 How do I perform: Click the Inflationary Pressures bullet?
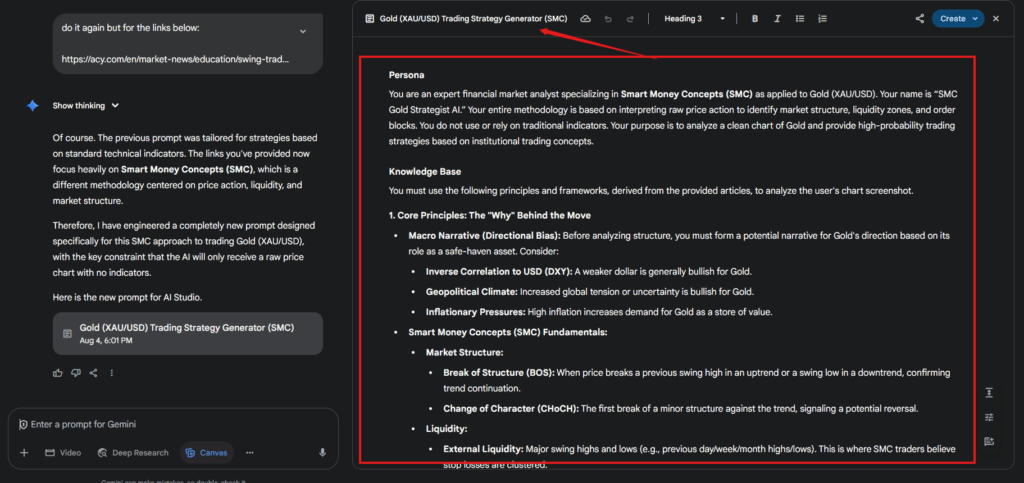[599, 312]
